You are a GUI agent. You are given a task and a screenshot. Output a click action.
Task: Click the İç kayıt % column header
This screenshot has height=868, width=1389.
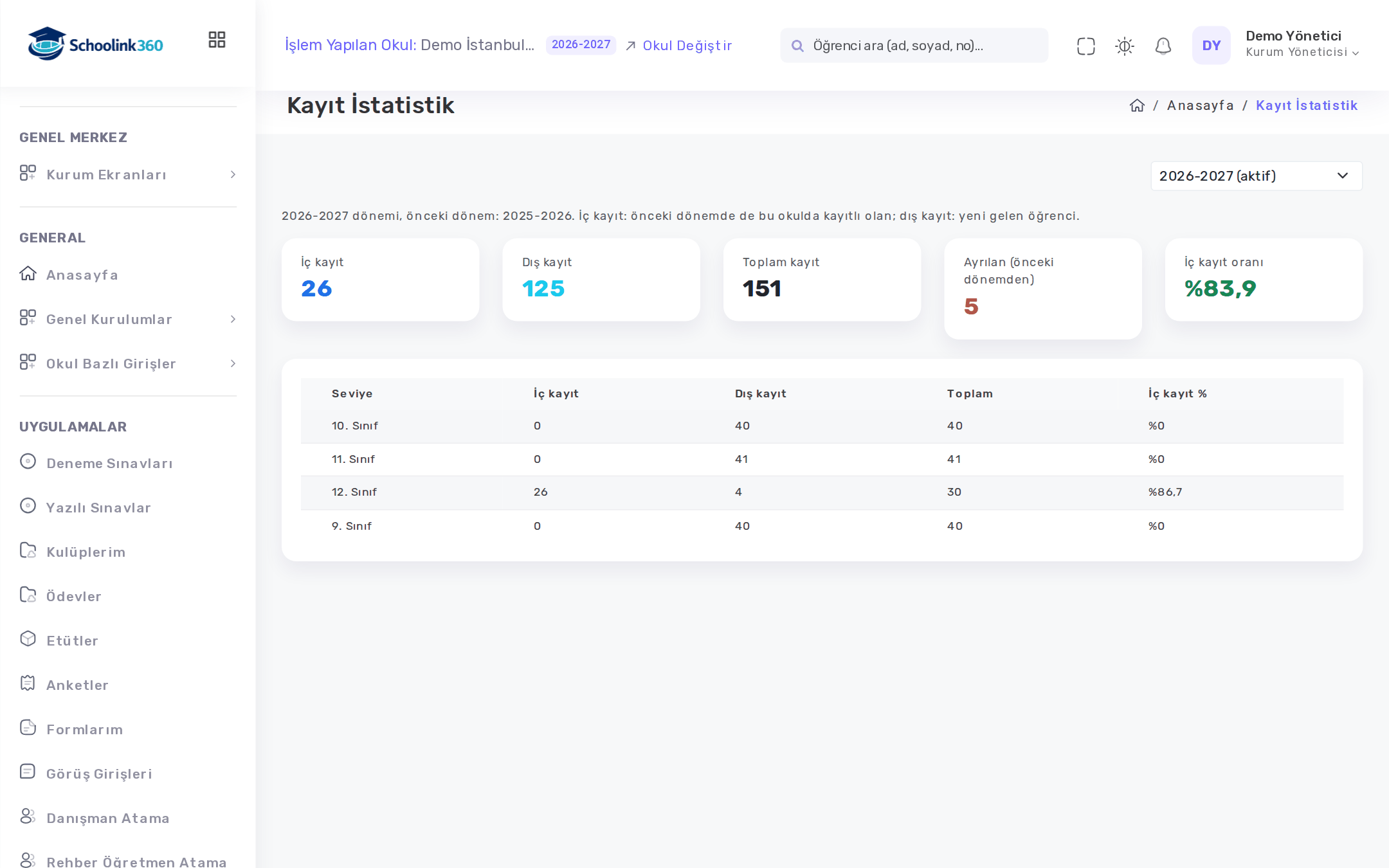(x=1177, y=393)
